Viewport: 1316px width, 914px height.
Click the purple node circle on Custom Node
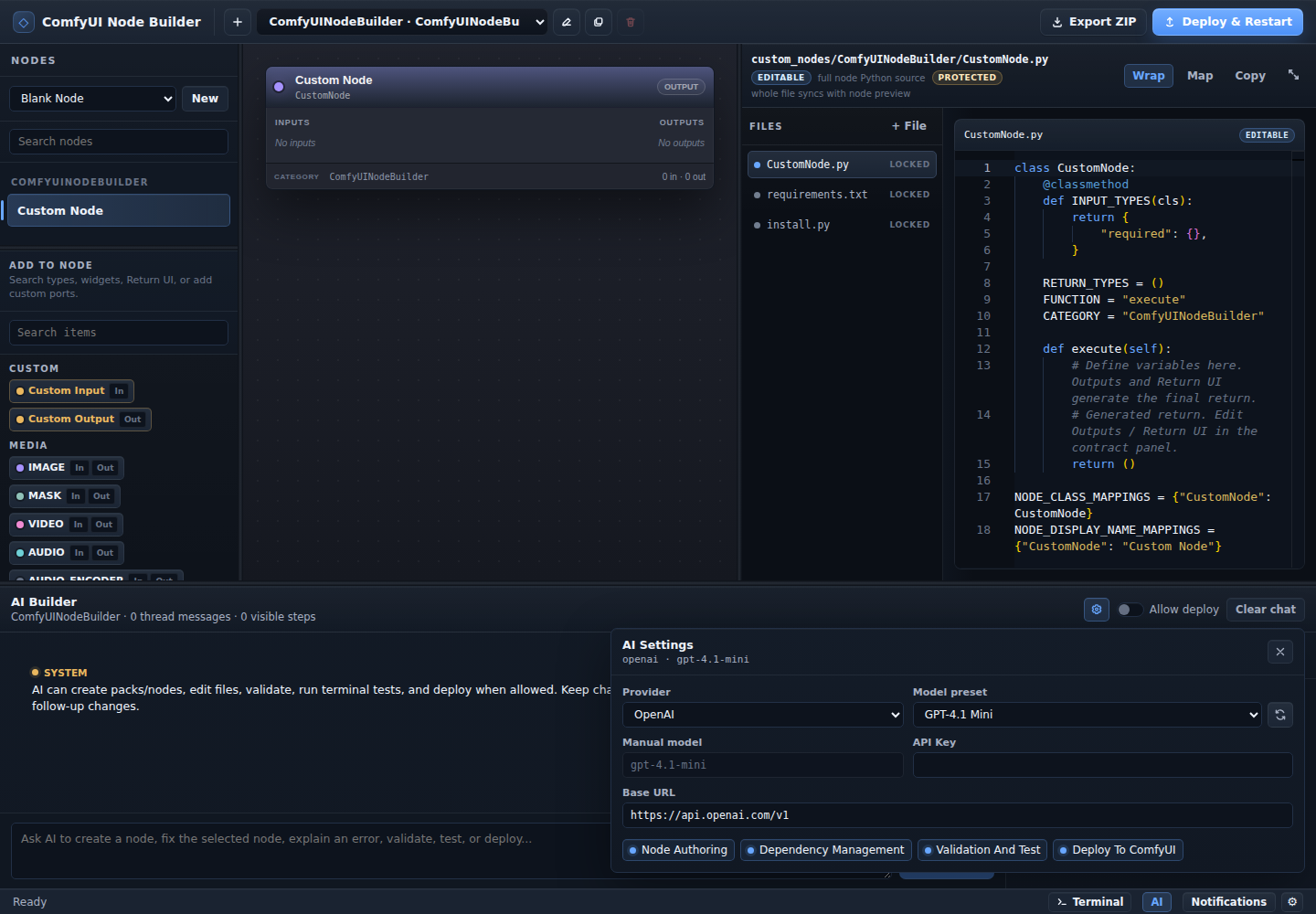tap(280, 87)
